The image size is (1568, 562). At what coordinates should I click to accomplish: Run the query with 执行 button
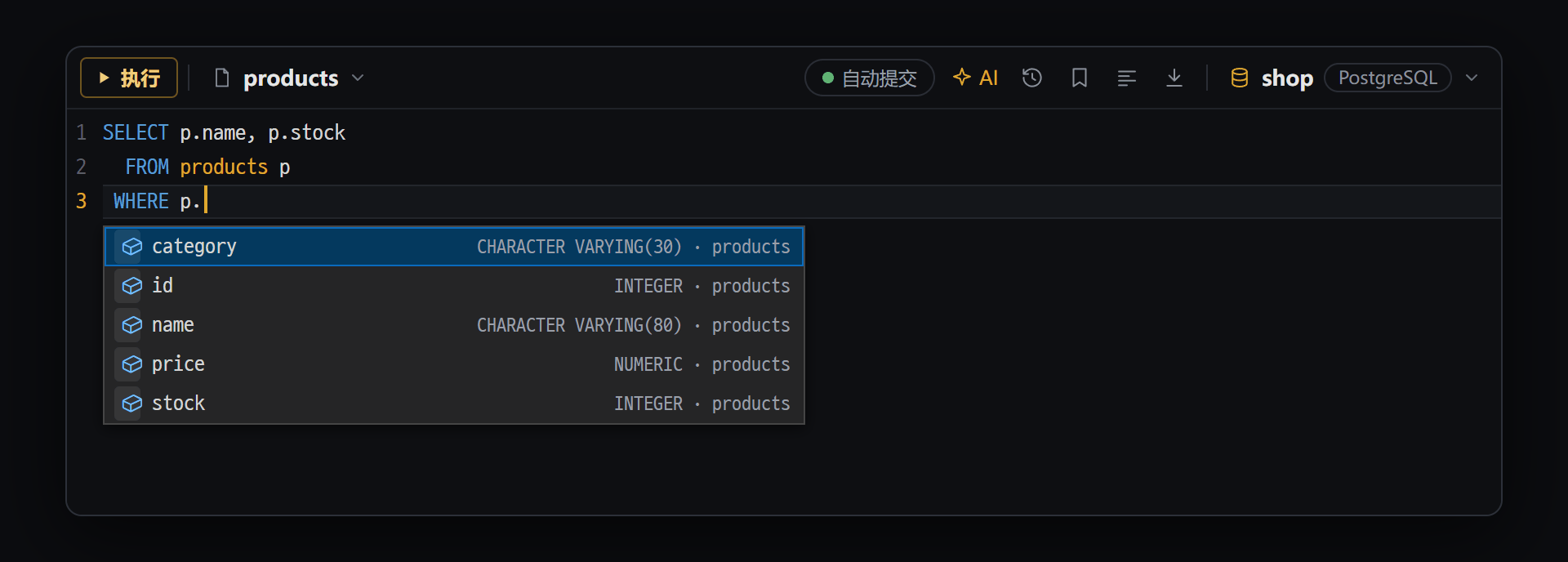click(x=129, y=78)
